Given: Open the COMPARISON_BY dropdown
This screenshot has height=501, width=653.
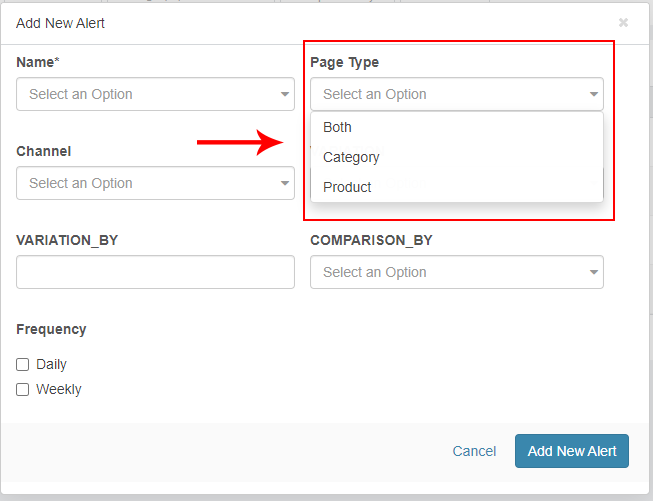Looking at the screenshot, I should [457, 272].
